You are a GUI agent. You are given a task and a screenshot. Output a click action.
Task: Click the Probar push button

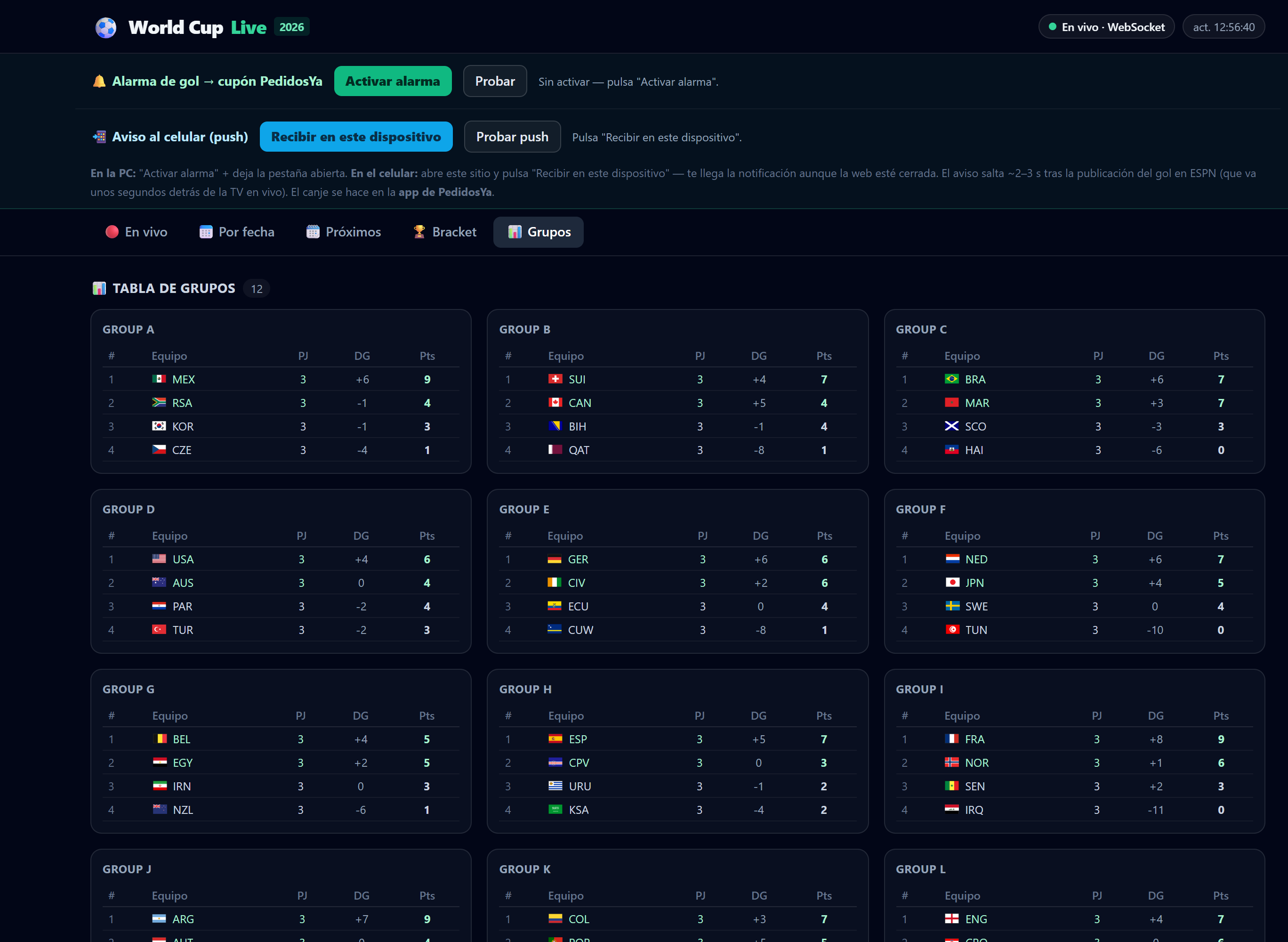pyautogui.click(x=512, y=137)
